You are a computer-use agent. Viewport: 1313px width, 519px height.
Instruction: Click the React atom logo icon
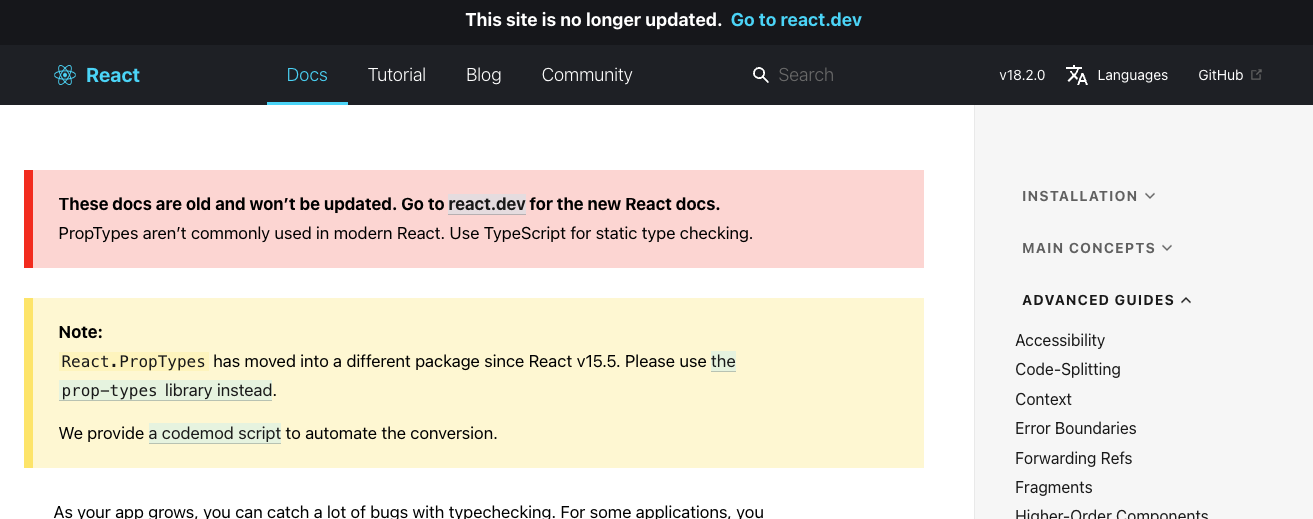(x=65, y=75)
